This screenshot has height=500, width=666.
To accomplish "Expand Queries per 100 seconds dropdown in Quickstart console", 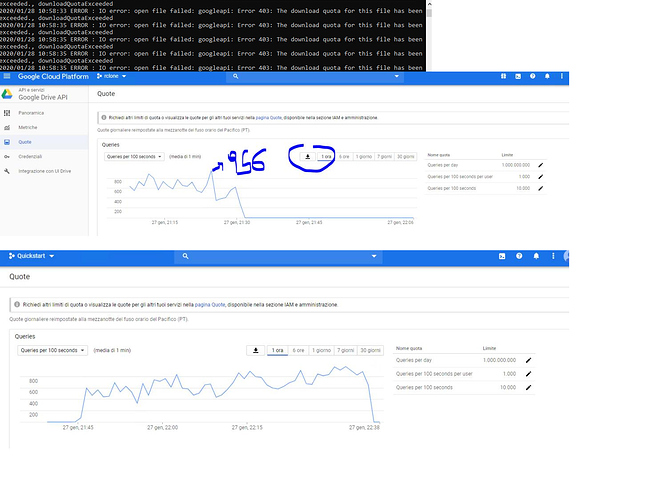I will (53, 350).
